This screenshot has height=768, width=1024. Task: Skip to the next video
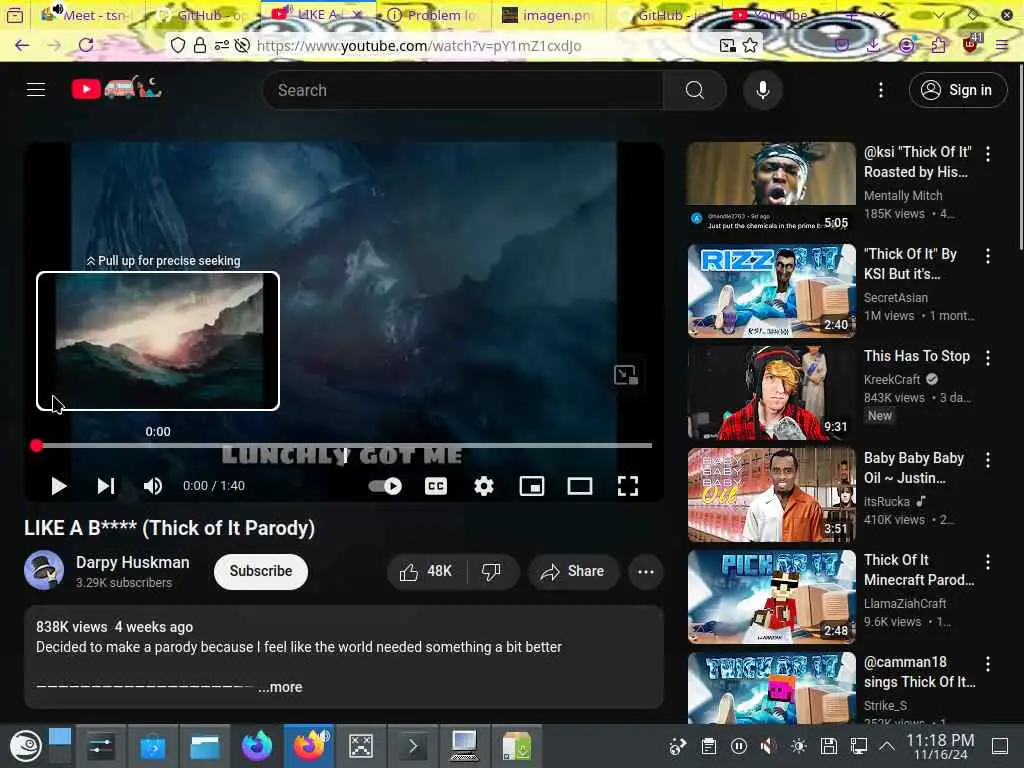(x=106, y=486)
